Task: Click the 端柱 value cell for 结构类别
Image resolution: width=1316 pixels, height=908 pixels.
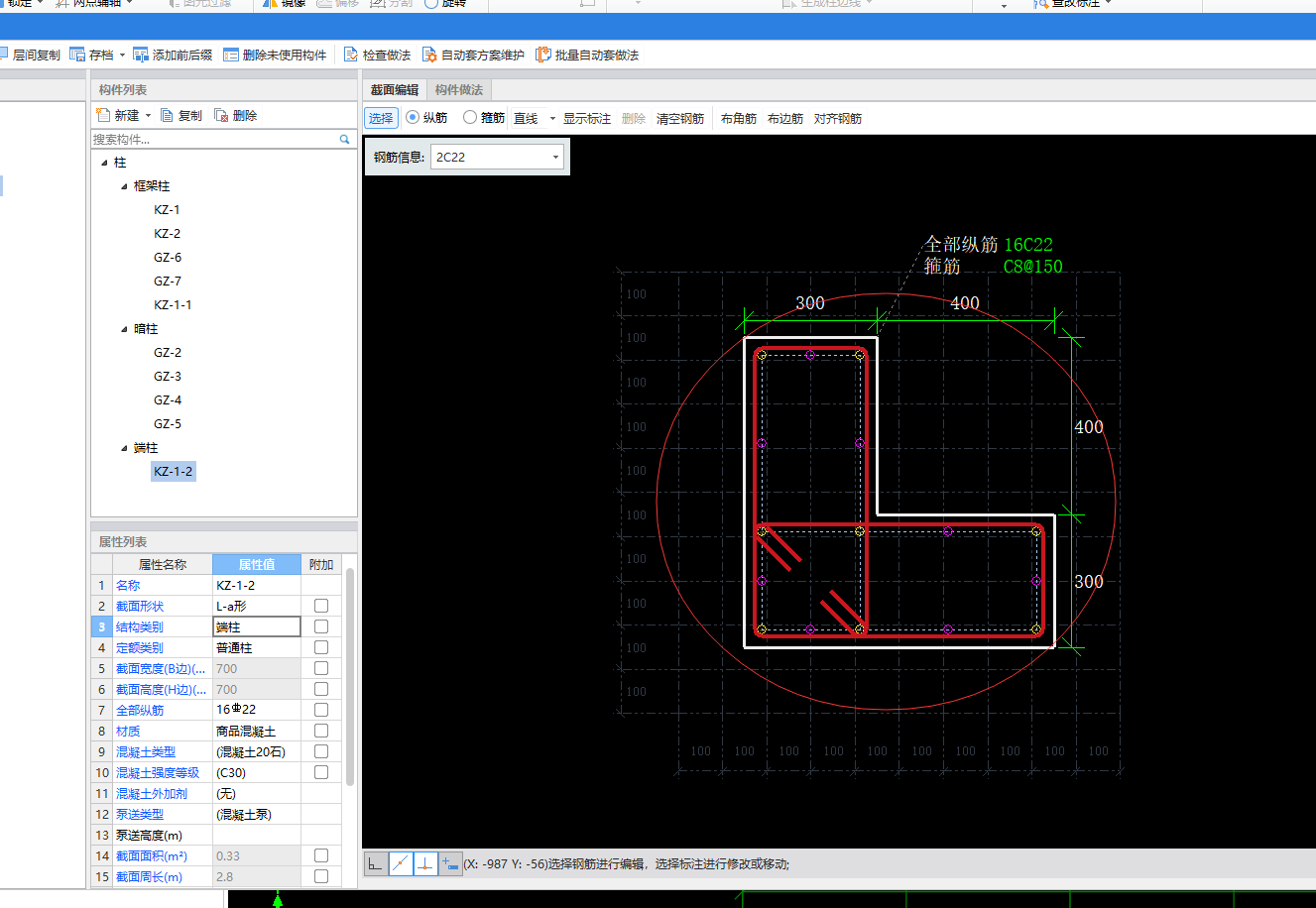Action: 257,626
